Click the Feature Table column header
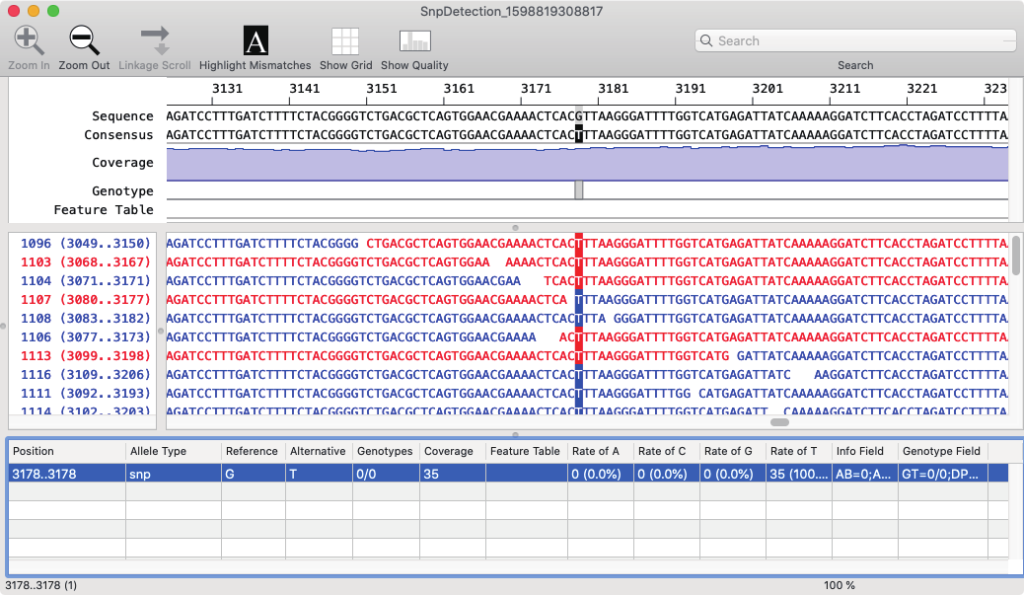 click(526, 451)
